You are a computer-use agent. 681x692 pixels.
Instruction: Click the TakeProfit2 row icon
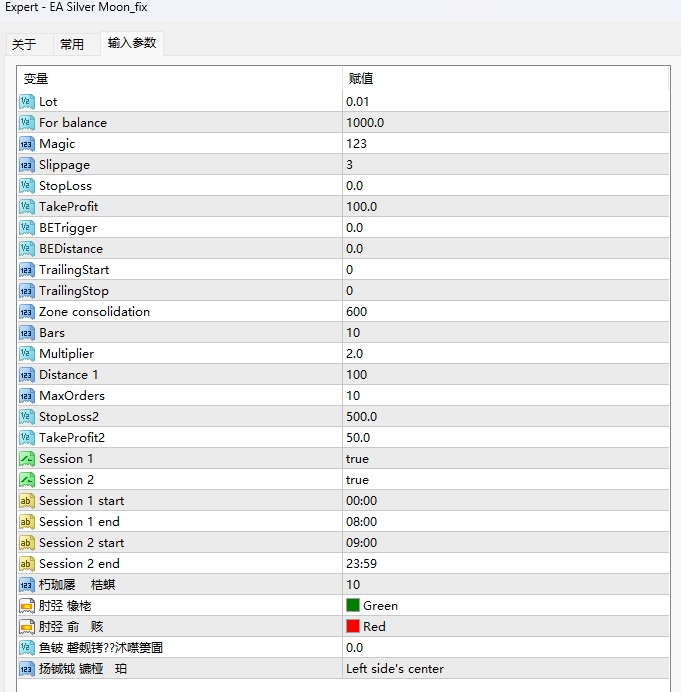(x=26, y=438)
